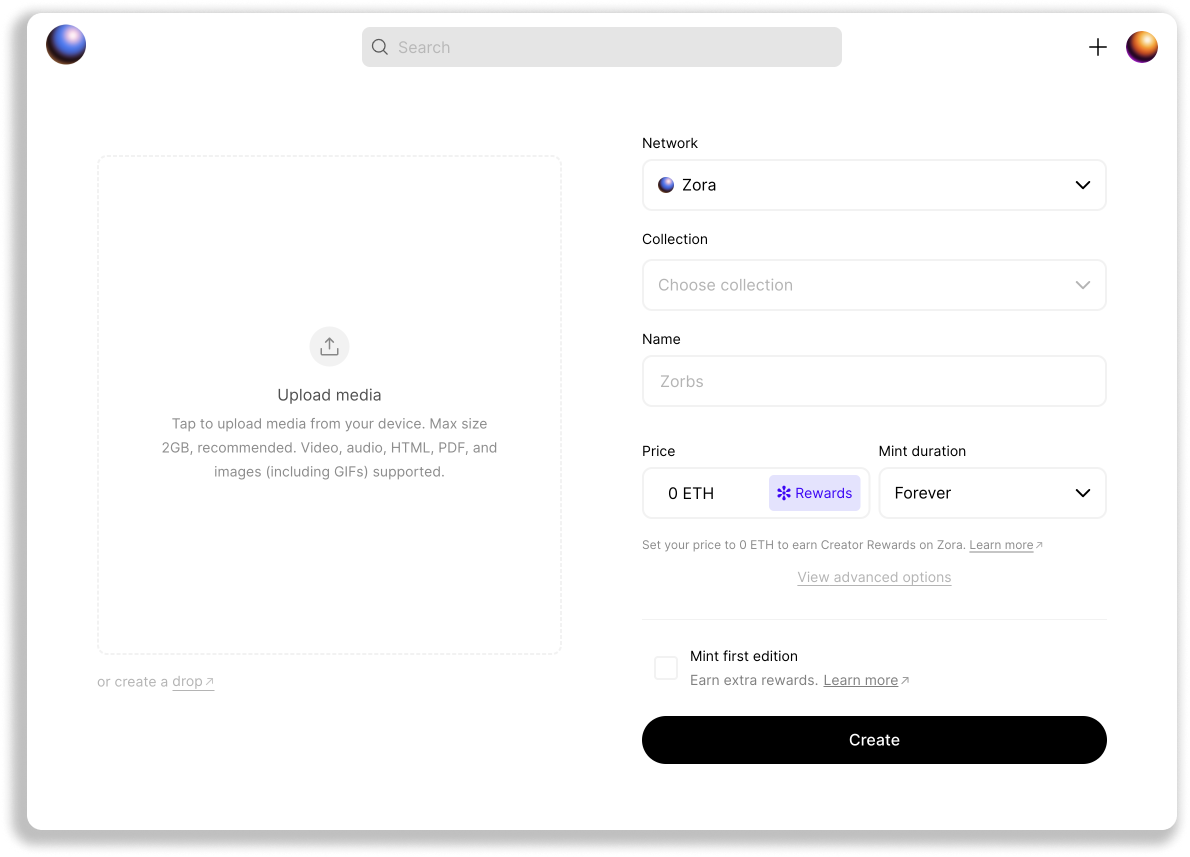1190x857 pixels.
Task: Open the Choose collection dropdown
Action: click(874, 285)
